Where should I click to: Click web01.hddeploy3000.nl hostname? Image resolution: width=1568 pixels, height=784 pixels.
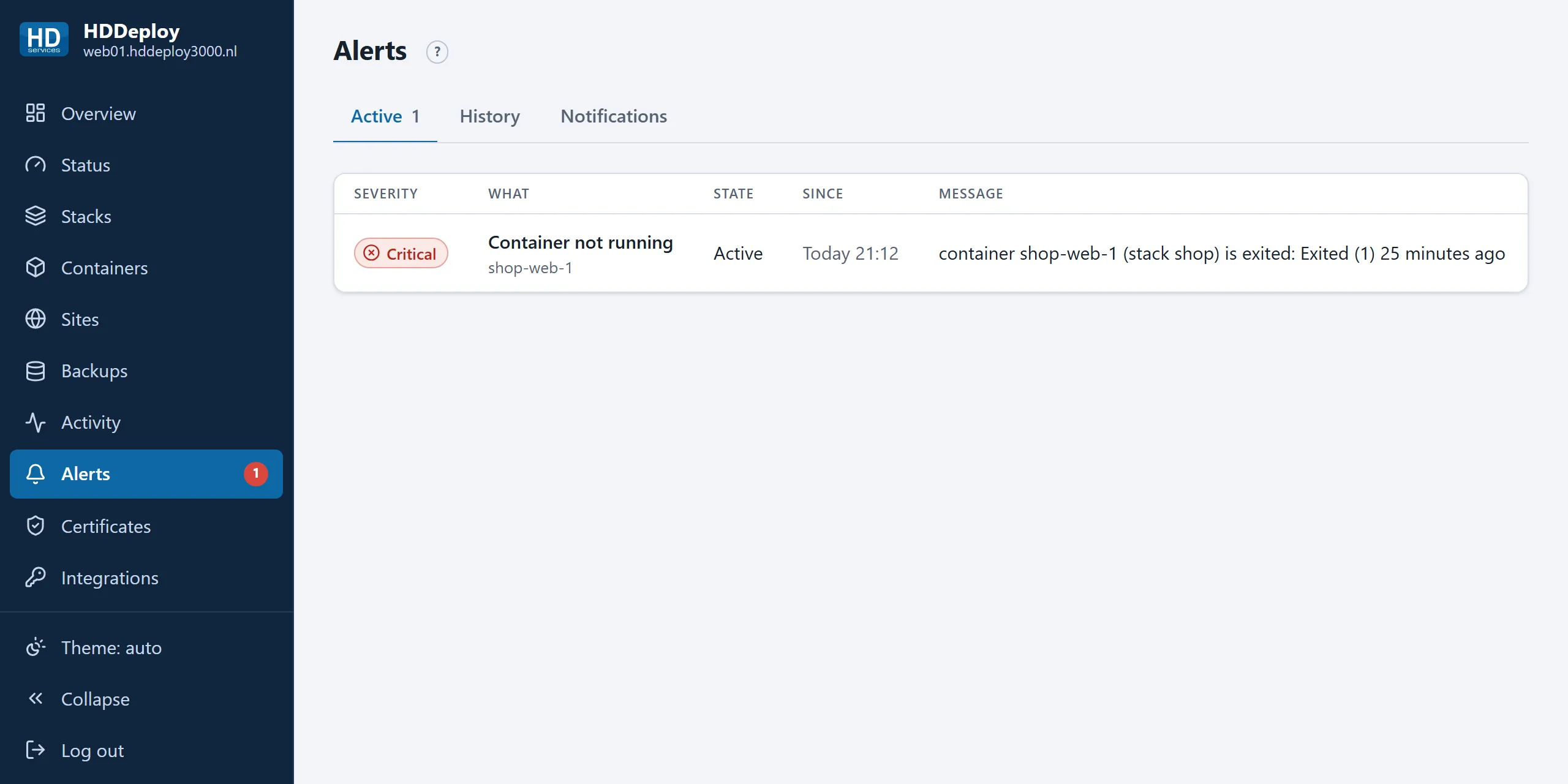pyautogui.click(x=160, y=51)
